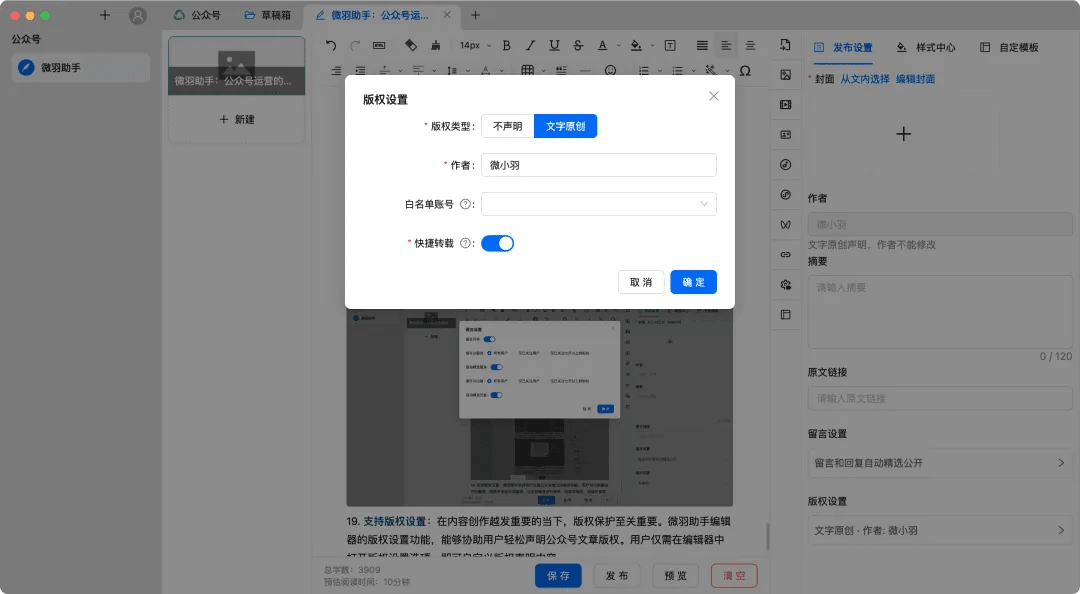Screen dimensions: 1080x594
Task: Click the format painter brush icon
Action: [434, 45]
